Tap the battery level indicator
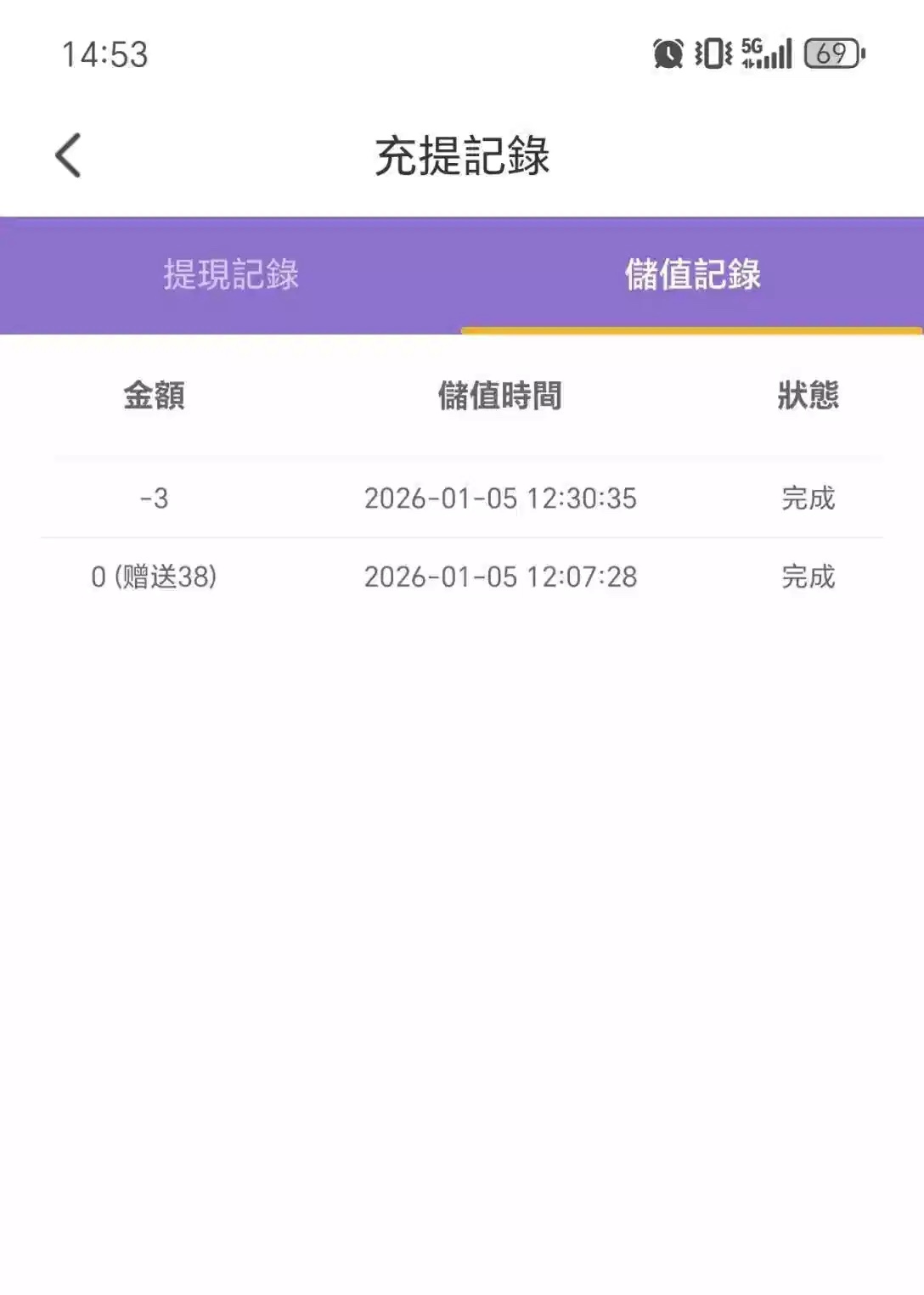924x1295 pixels. coord(834,53)
